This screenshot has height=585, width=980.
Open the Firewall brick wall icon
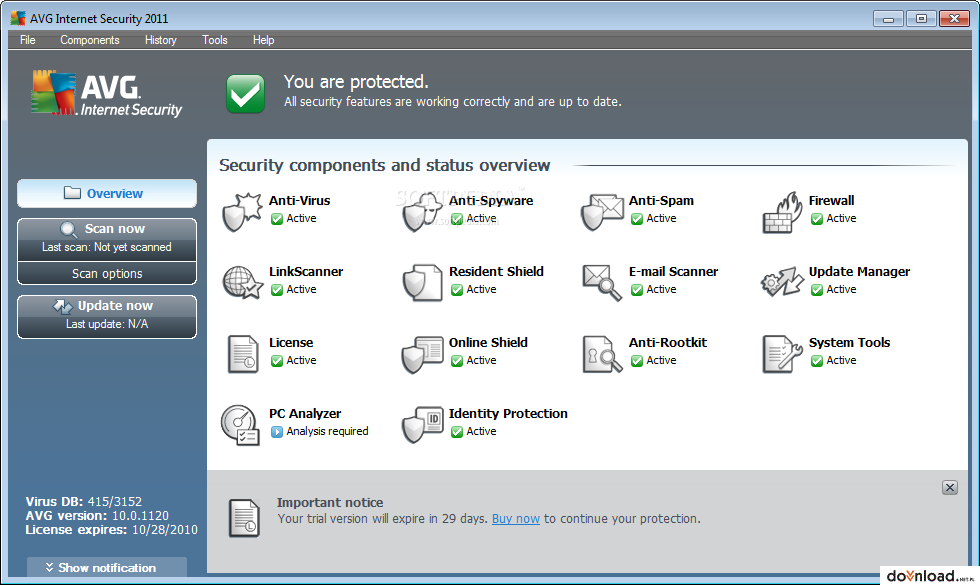782,212
